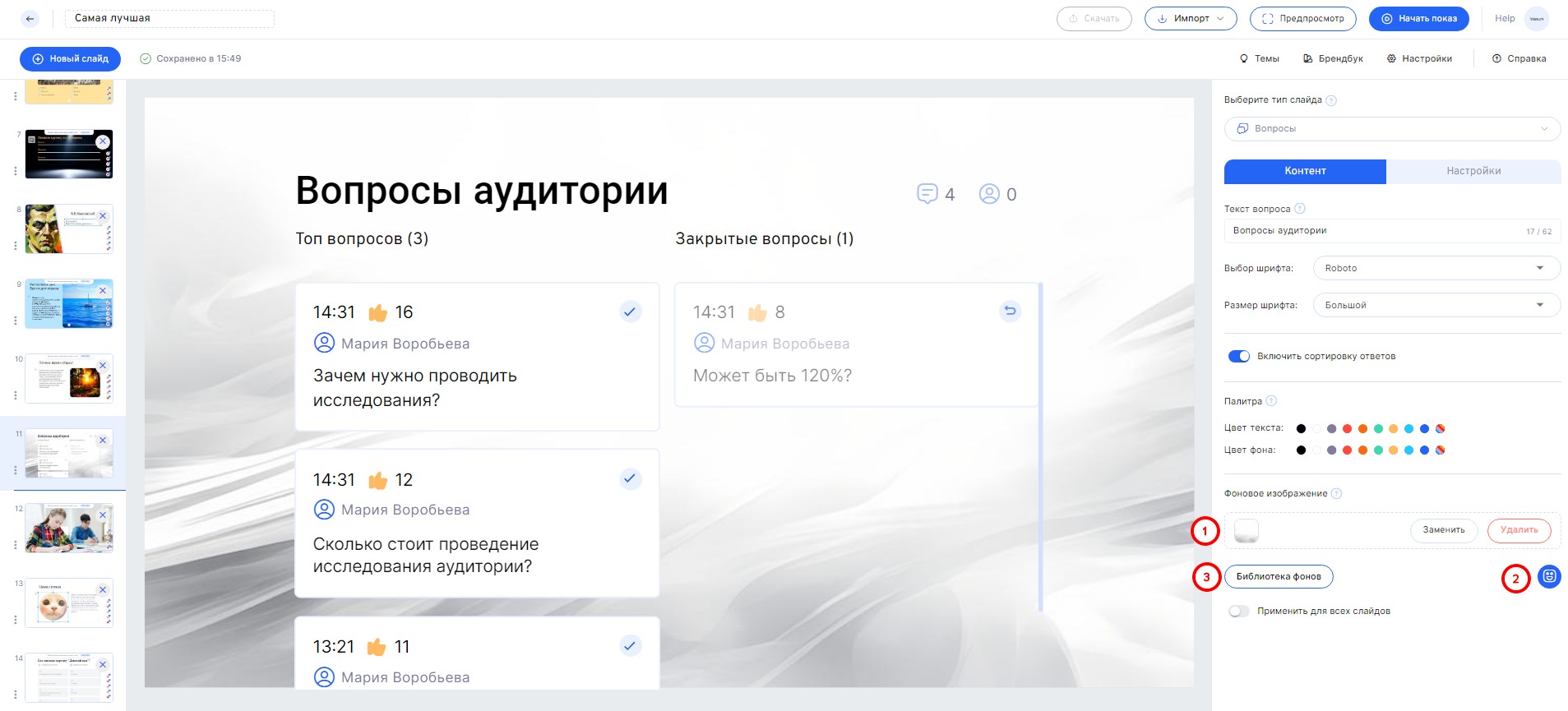
Task: Select the slide 13 cat thumbnail
Action: pyautogui.click(x=69, y=603)
